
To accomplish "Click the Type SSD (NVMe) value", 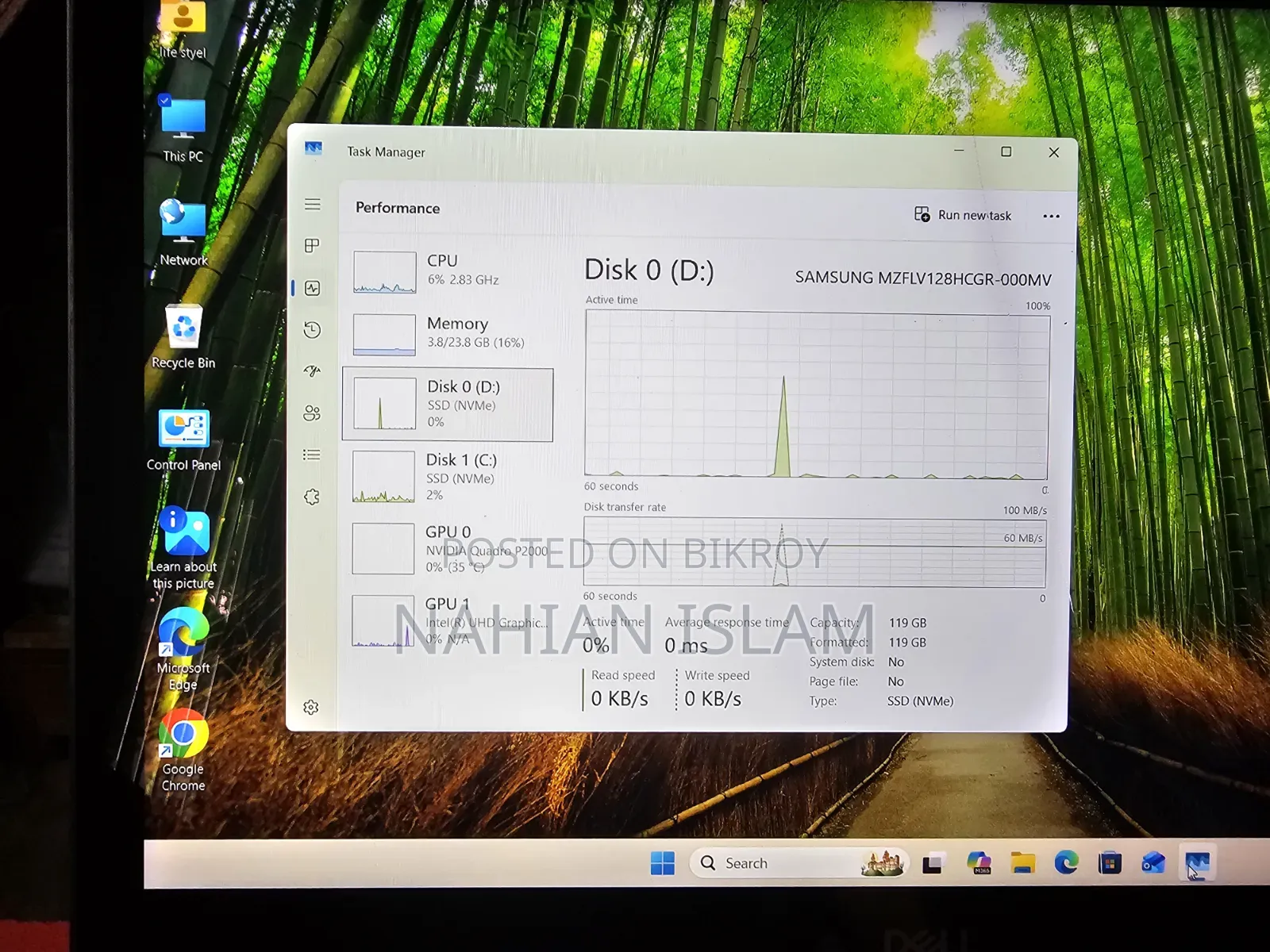I will 921,701.
